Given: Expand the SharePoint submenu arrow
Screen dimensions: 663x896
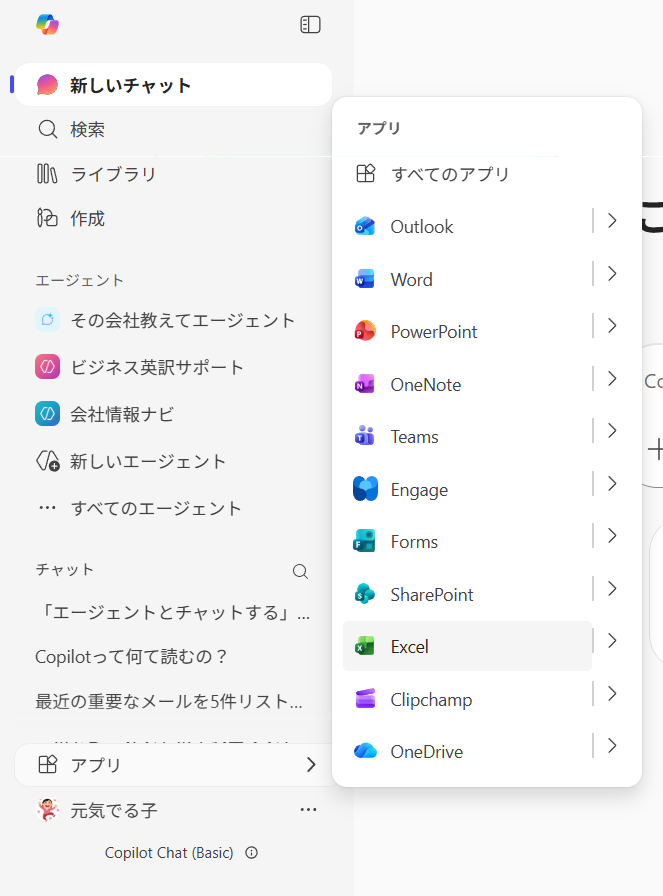Looking at the screenshot, I should [612, 589].
